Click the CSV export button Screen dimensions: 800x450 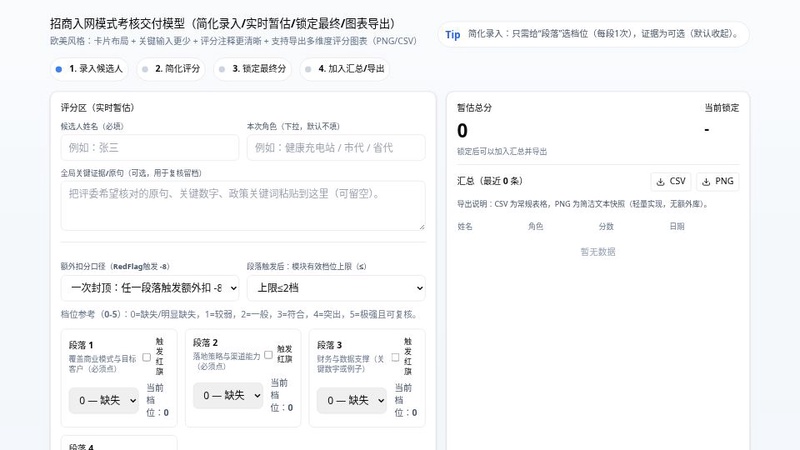(670, 181)
